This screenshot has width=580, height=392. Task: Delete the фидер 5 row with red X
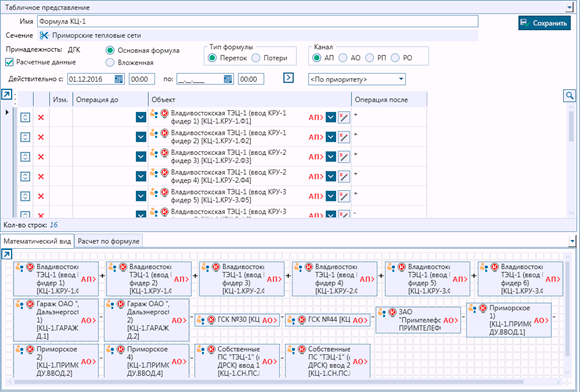coord(41,196)
